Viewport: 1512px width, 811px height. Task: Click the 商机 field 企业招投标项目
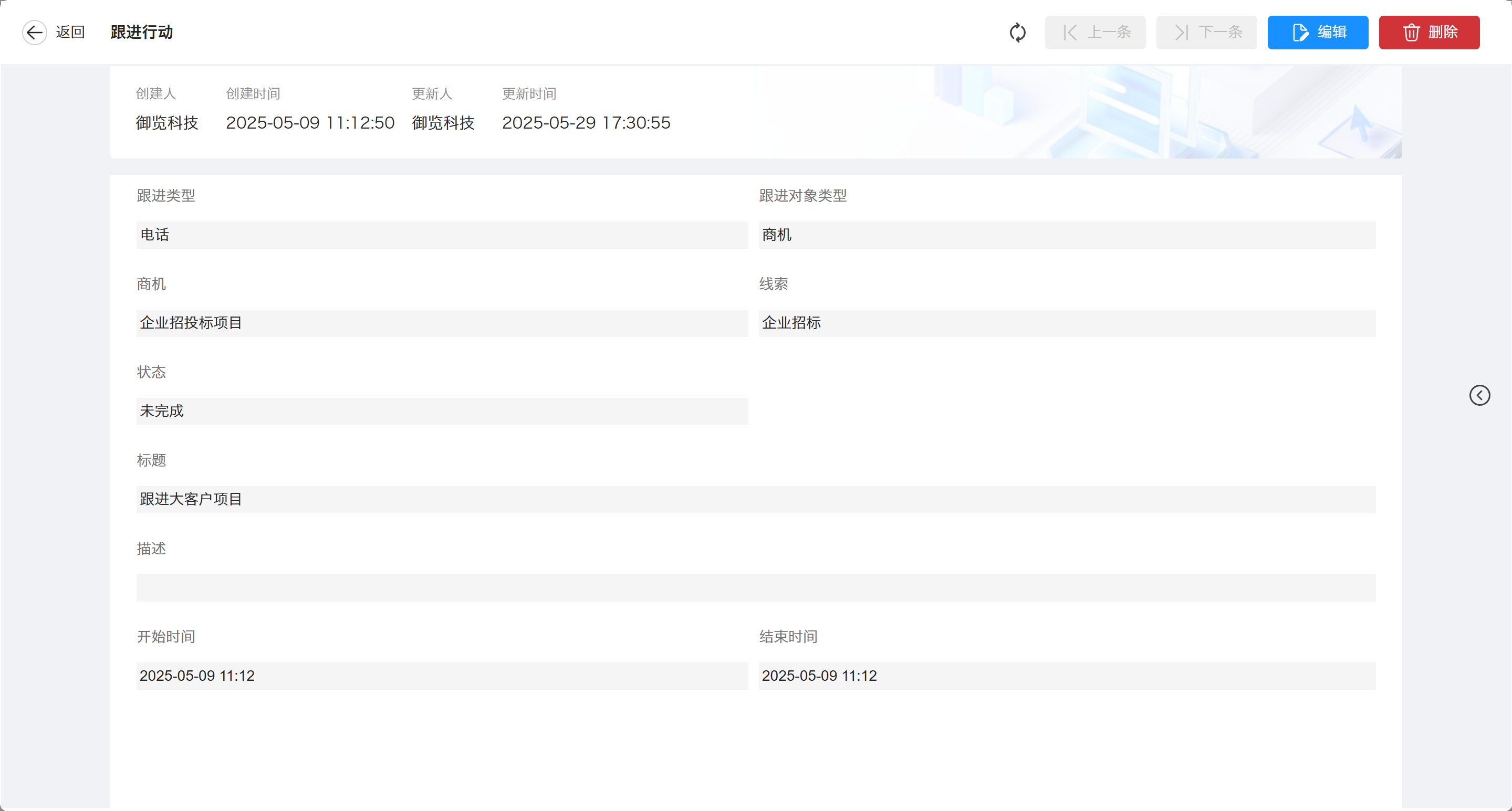442,323
